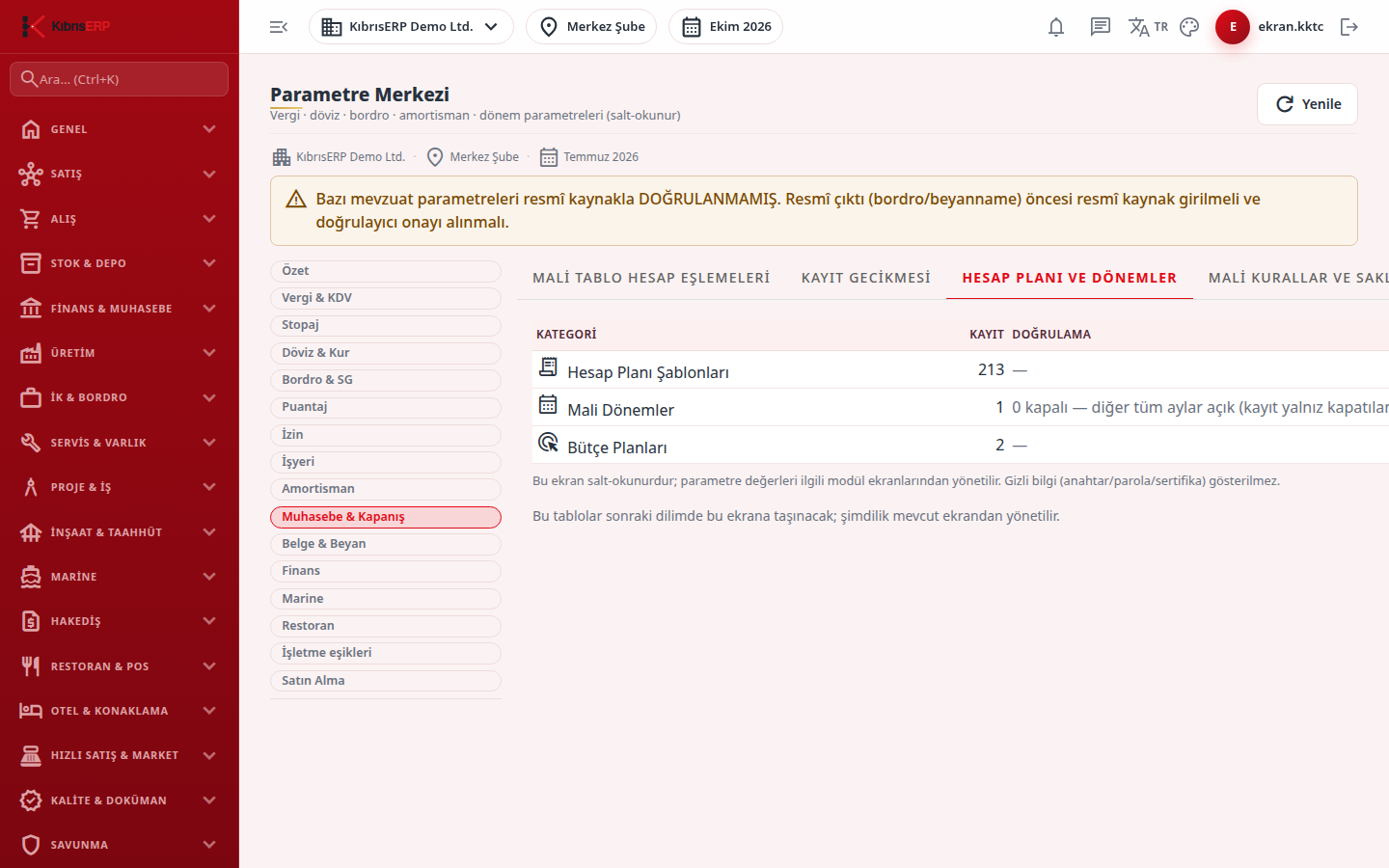This screenshot has height=868, width=1389.
Task: Click the Yenile refresh button
Action: point(1307,104)
